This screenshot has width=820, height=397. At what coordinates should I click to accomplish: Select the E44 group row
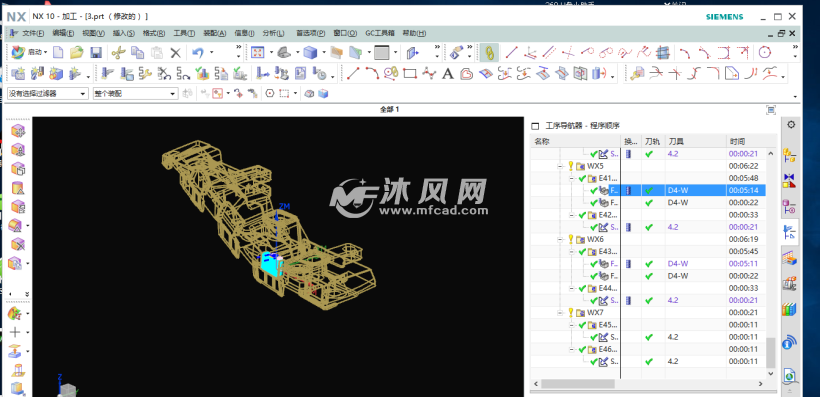pos(648,288)
